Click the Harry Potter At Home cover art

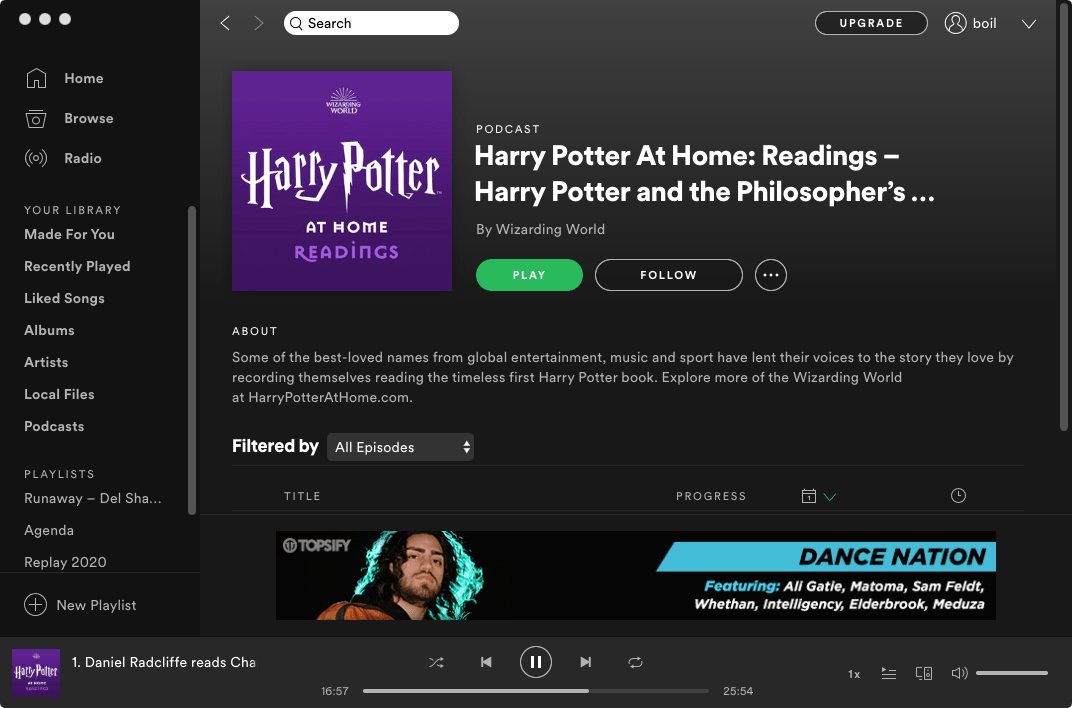pos(342,181)
